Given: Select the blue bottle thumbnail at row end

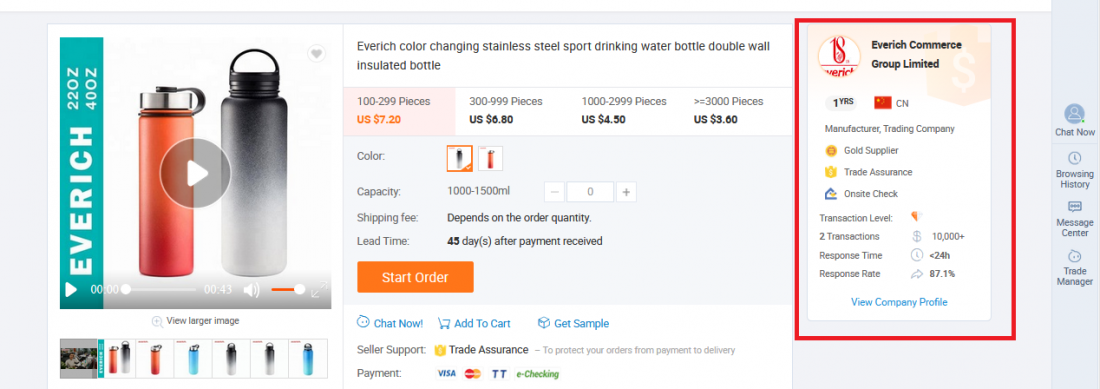Looking at the screenshot, I should pyautogui.click(x=308, y=358).
